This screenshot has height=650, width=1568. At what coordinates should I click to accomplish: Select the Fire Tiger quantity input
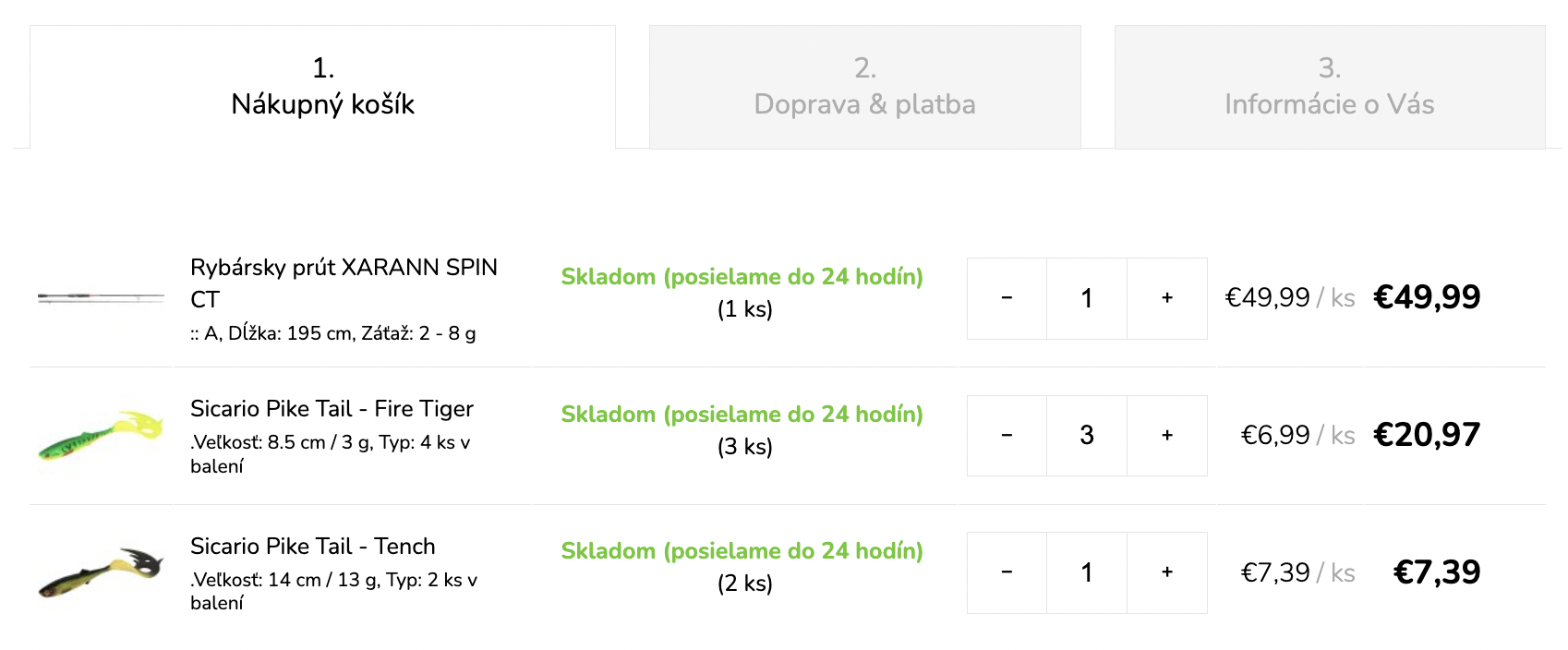(1087, 435)
